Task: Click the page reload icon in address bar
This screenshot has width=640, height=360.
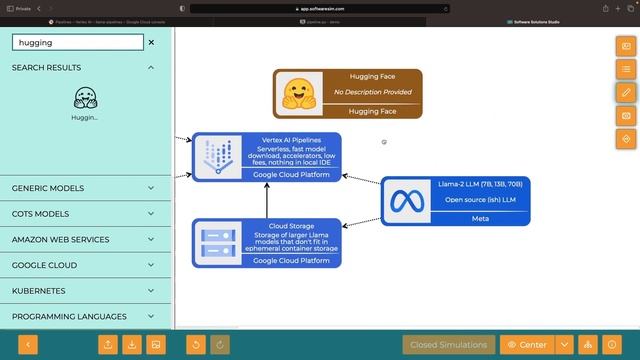Action: (x=445, y=9)
